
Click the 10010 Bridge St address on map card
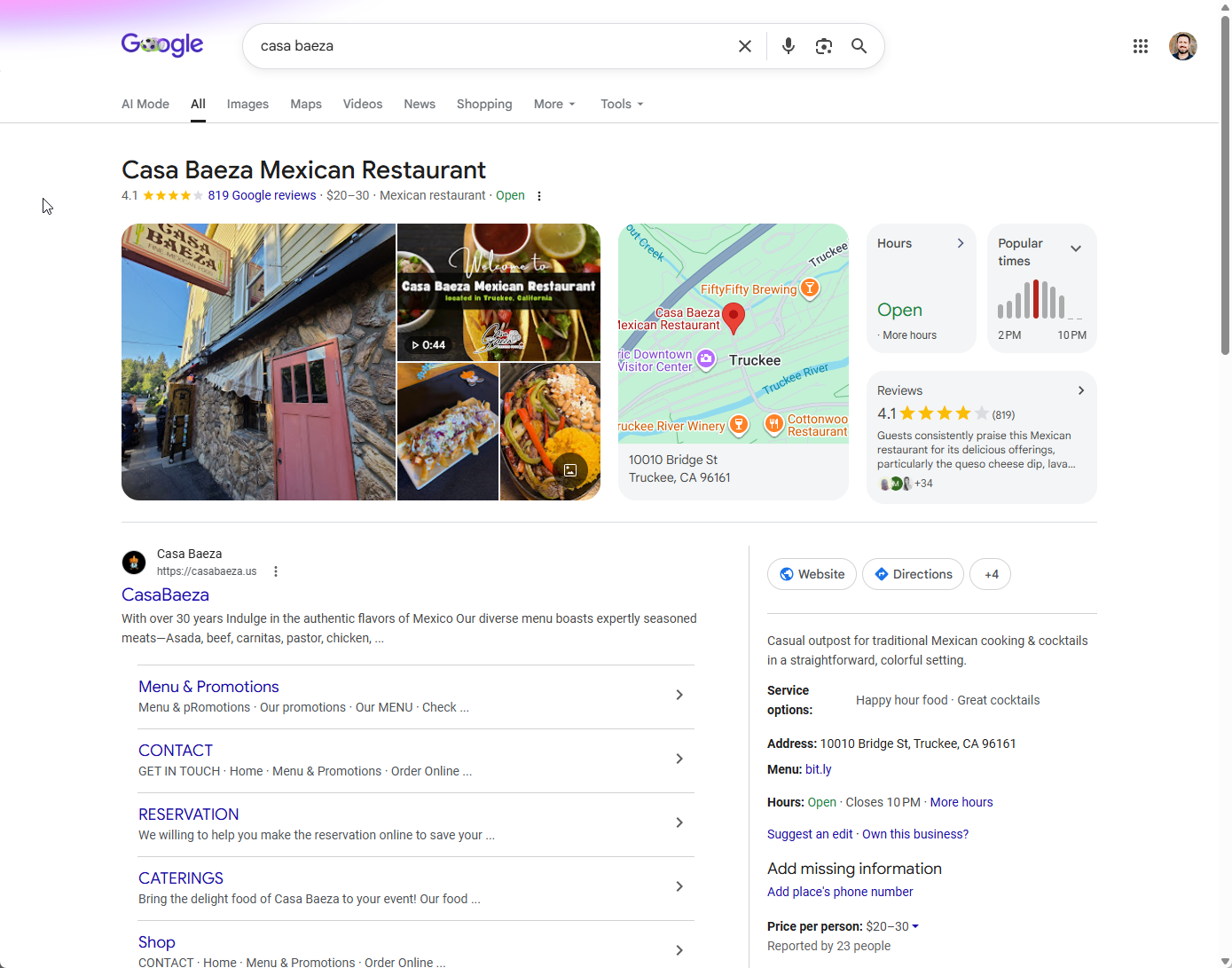pyautogui.click(x=679, y=468)
